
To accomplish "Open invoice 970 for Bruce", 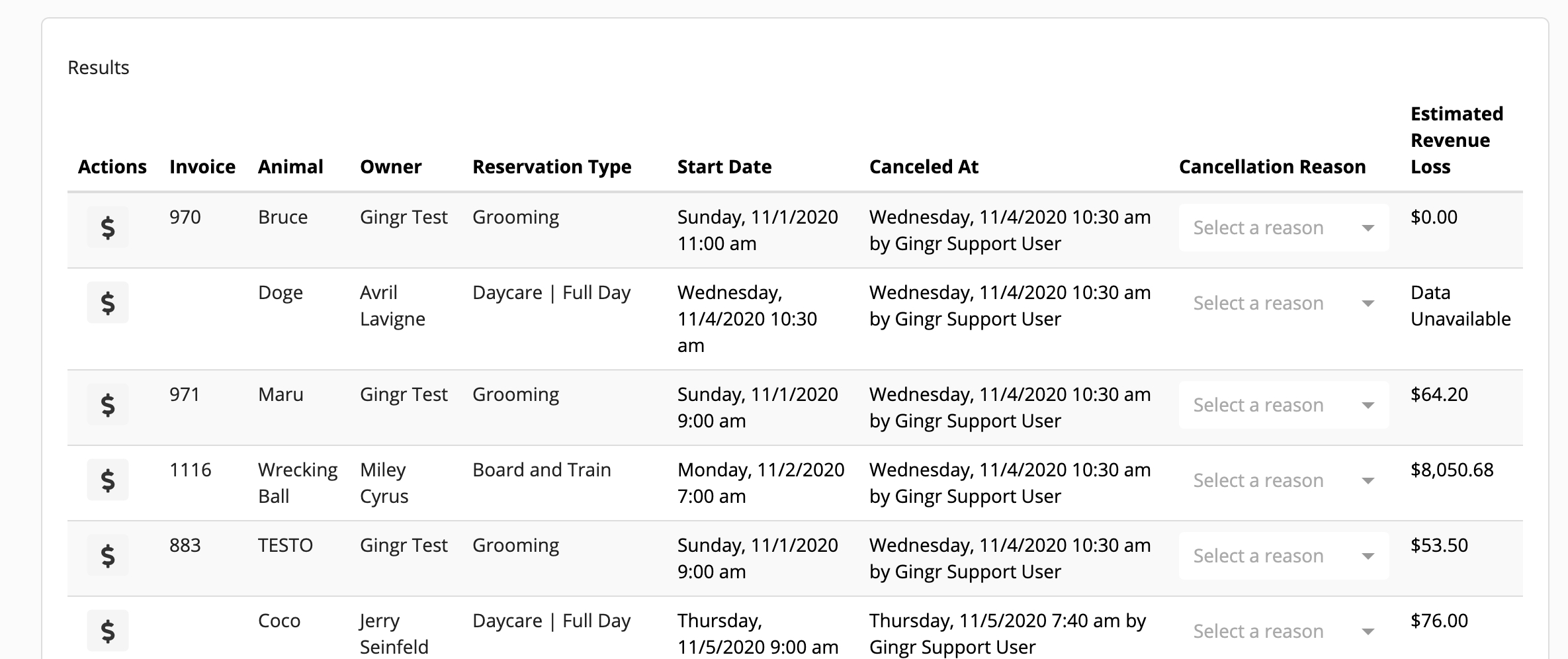I will click(x=185, y=217).
